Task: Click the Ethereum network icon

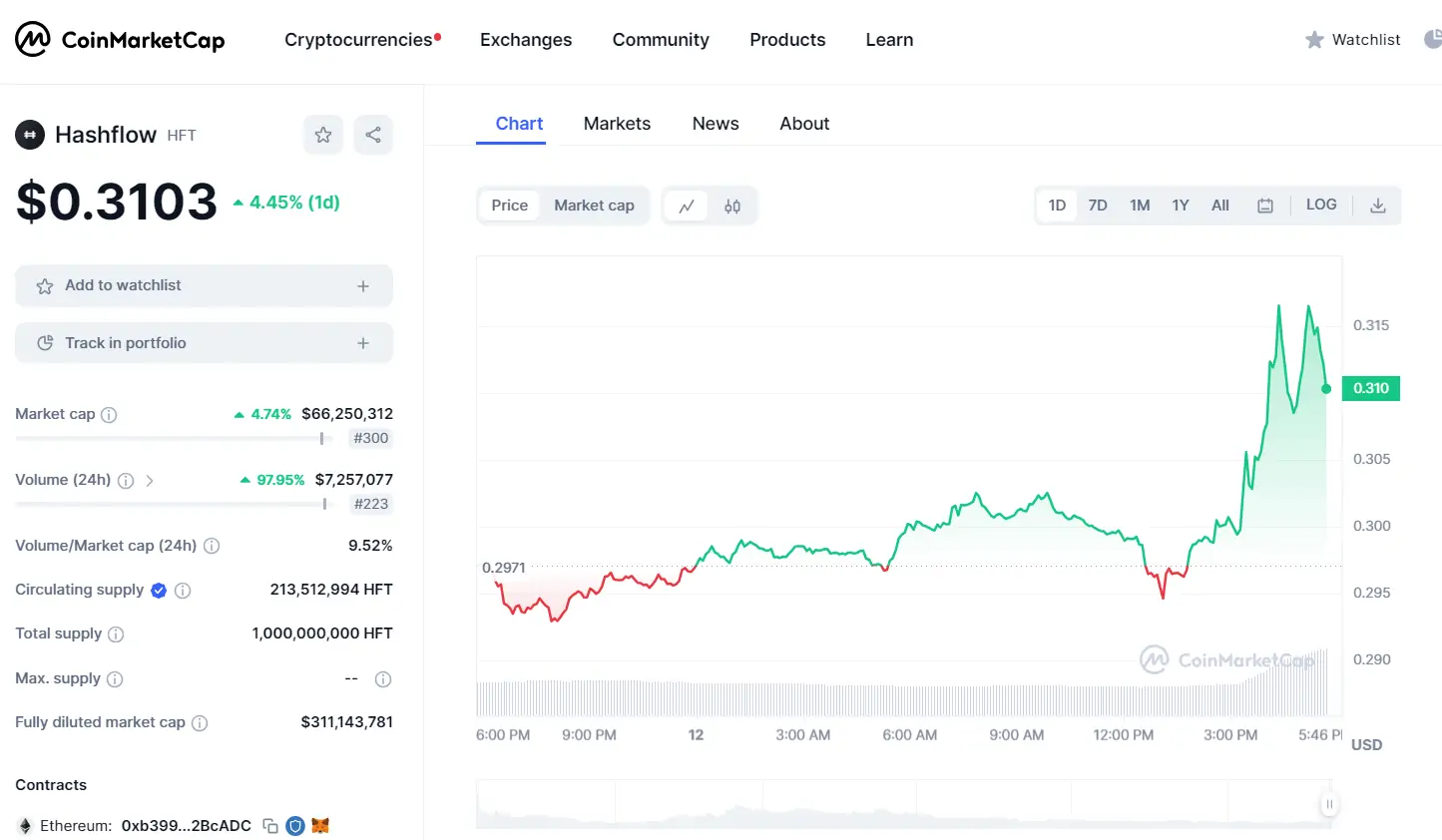Action: 25,826
